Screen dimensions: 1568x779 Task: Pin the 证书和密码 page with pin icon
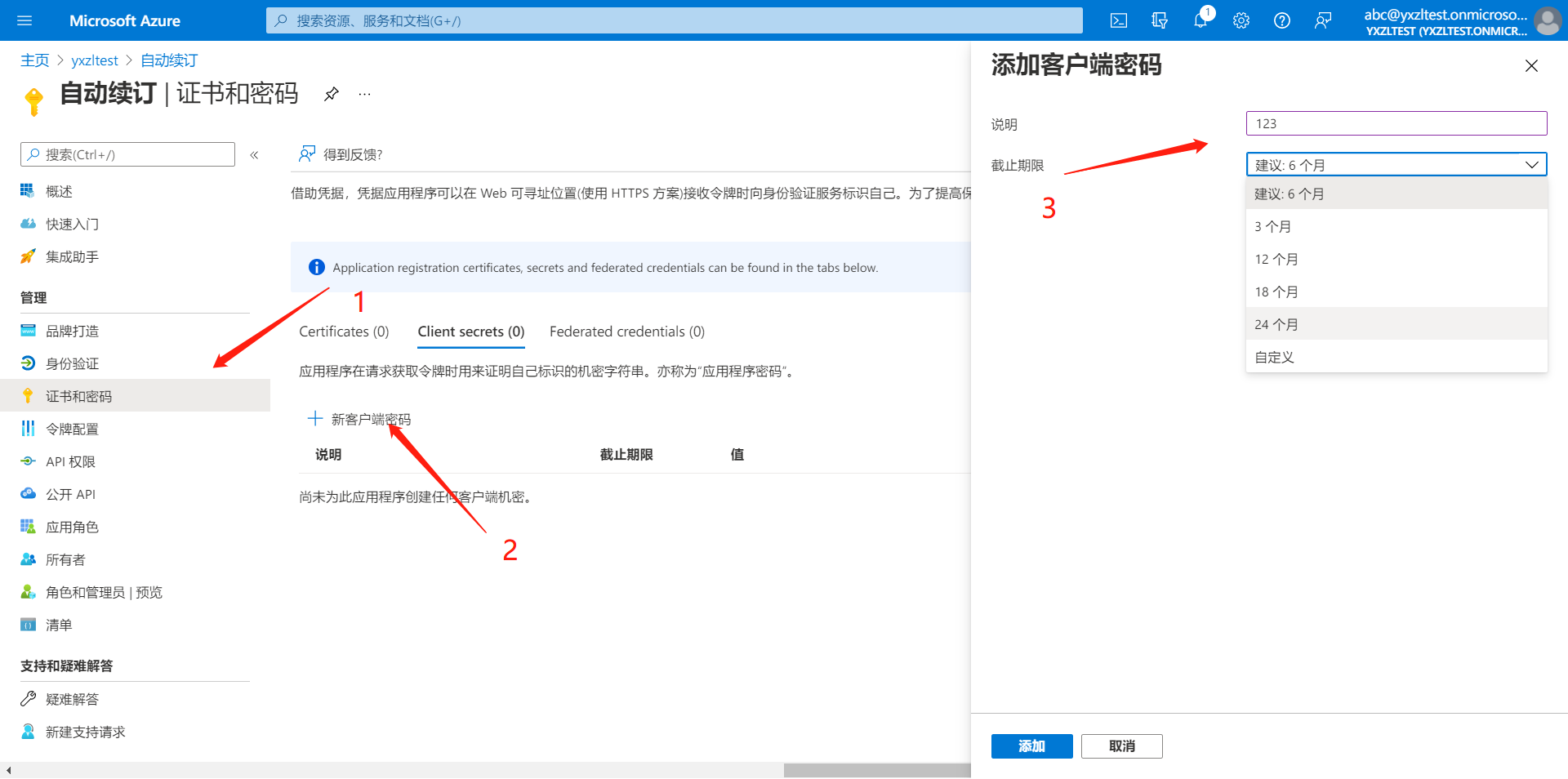(331, 94)
